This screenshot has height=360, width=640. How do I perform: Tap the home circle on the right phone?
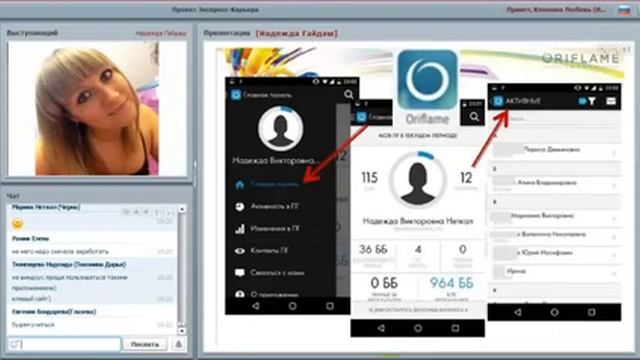coord(554,312)
